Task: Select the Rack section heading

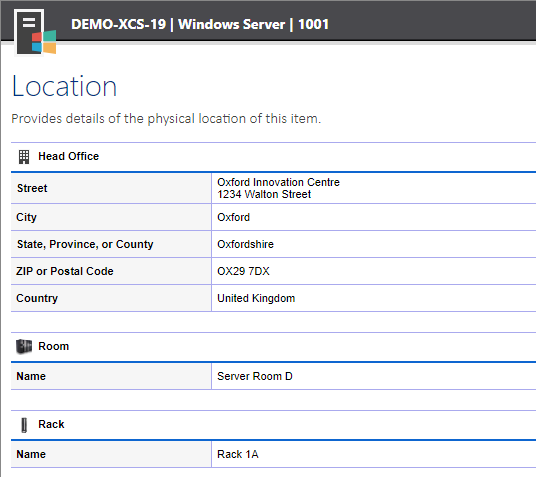Action: point(51,424)
